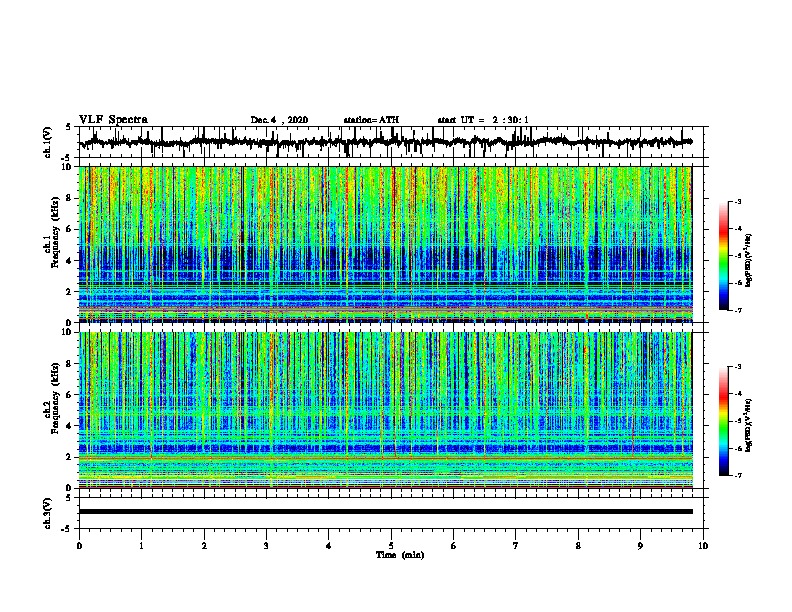Click the ch.1(V) waveform axis label
The height and width of the screenshot is (612, 792).
[x=48, y=142]
